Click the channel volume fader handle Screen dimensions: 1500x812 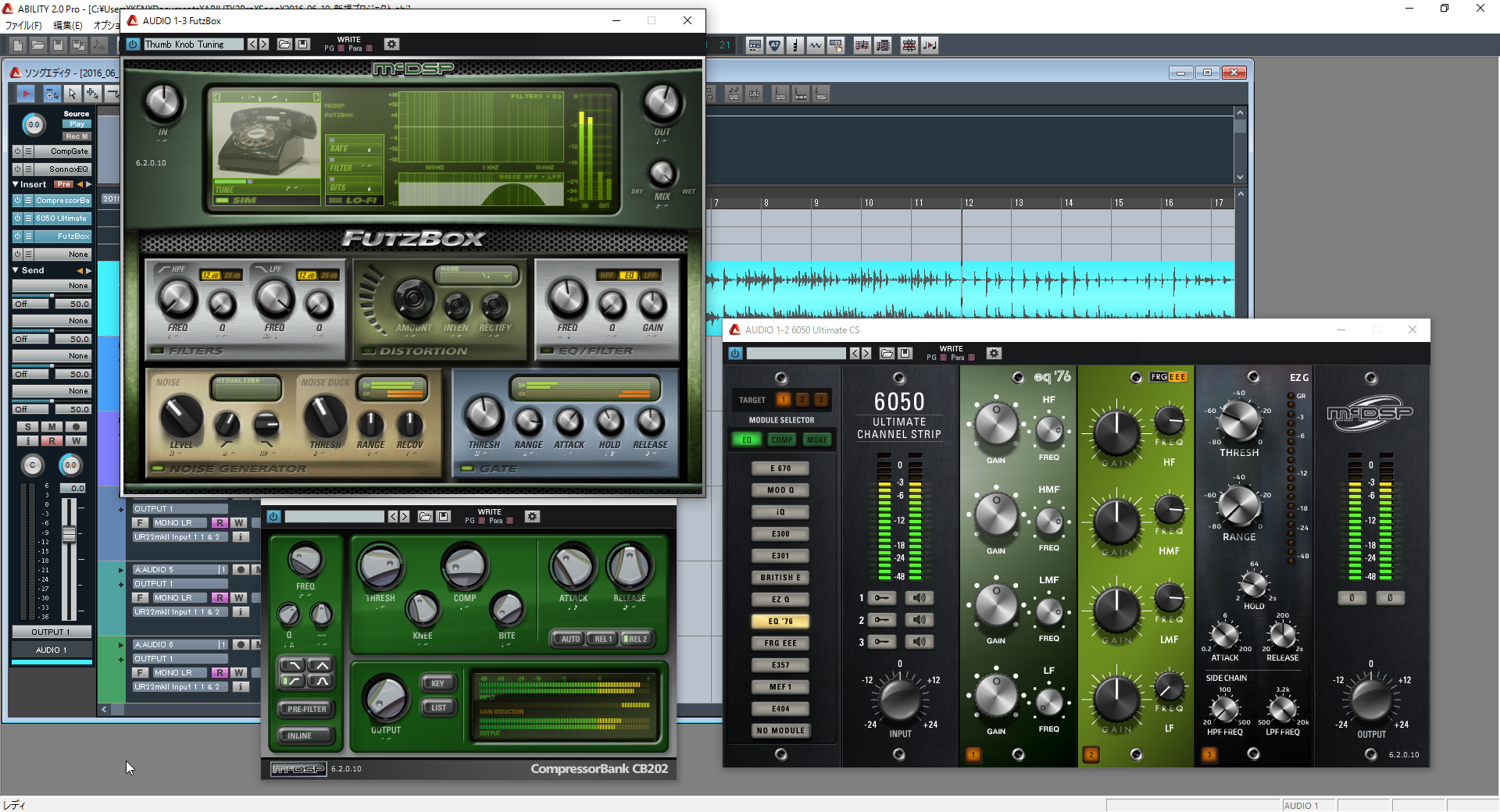[69, 535]
